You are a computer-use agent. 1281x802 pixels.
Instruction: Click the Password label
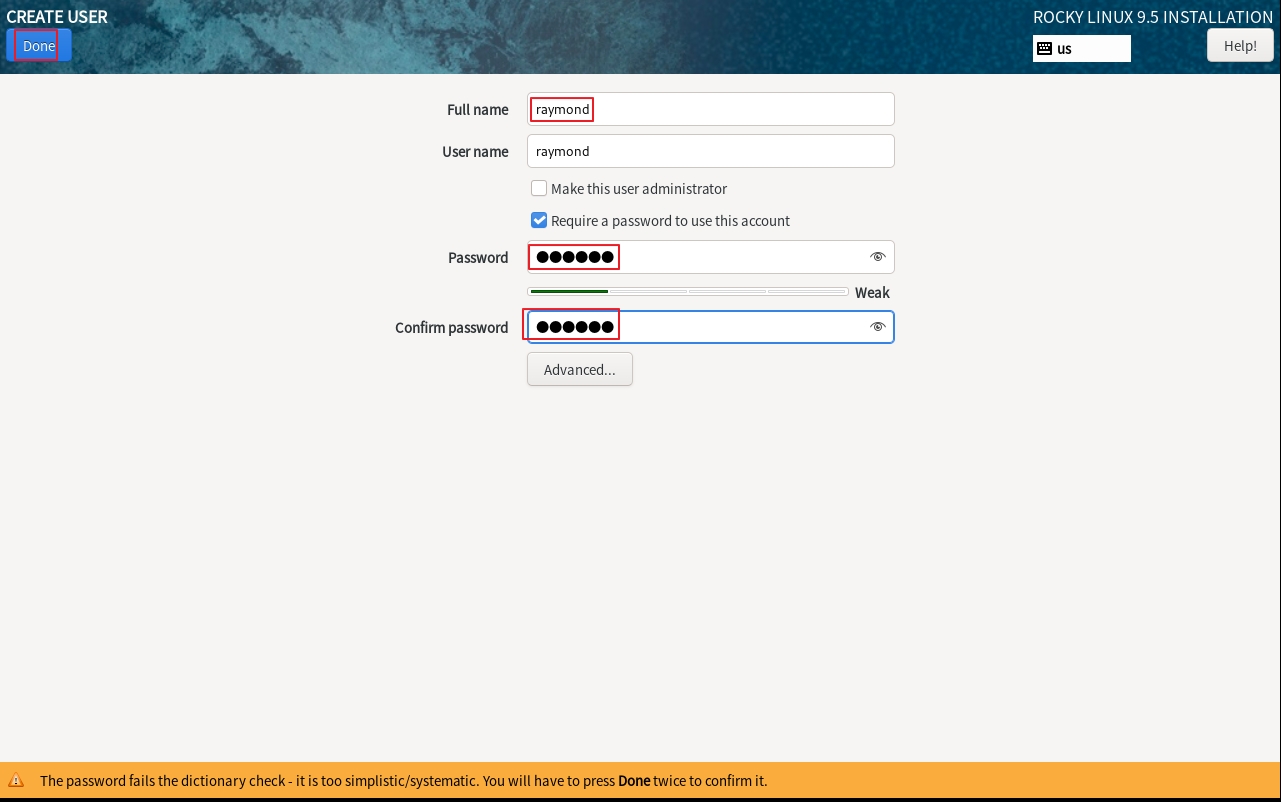tap(478, 258)
